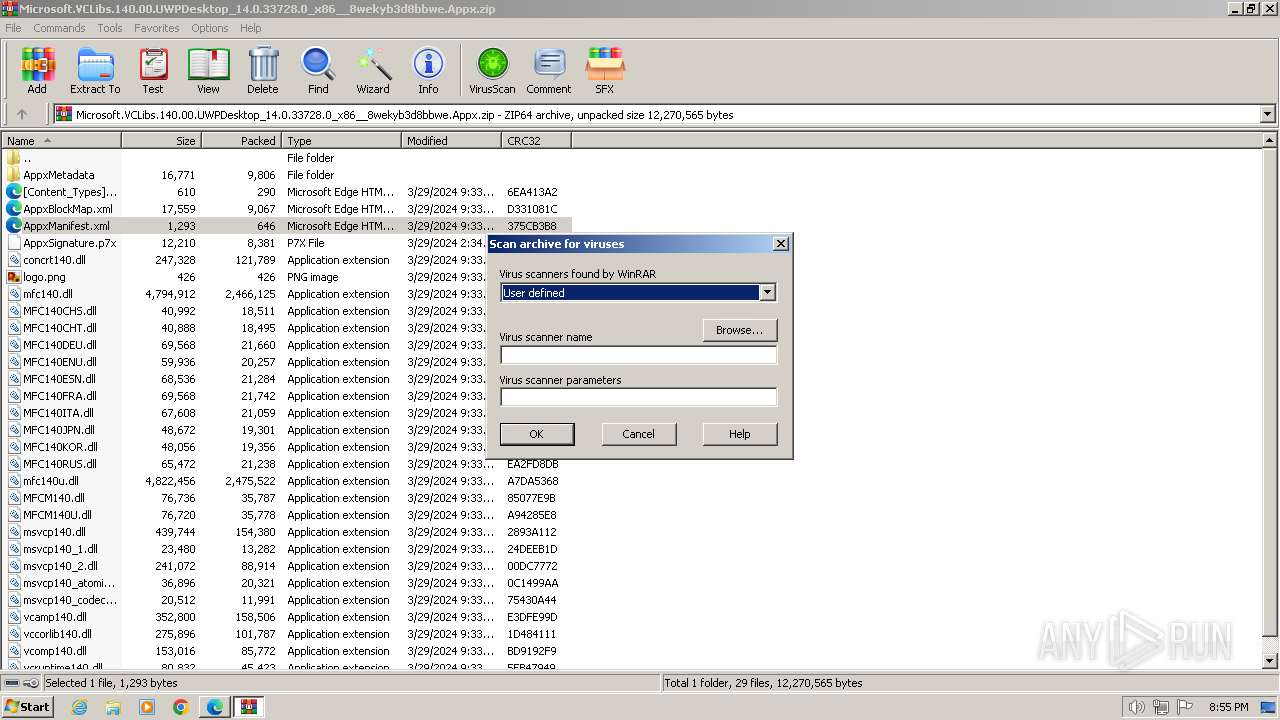Sort by the Packed column header

point(241,141)
